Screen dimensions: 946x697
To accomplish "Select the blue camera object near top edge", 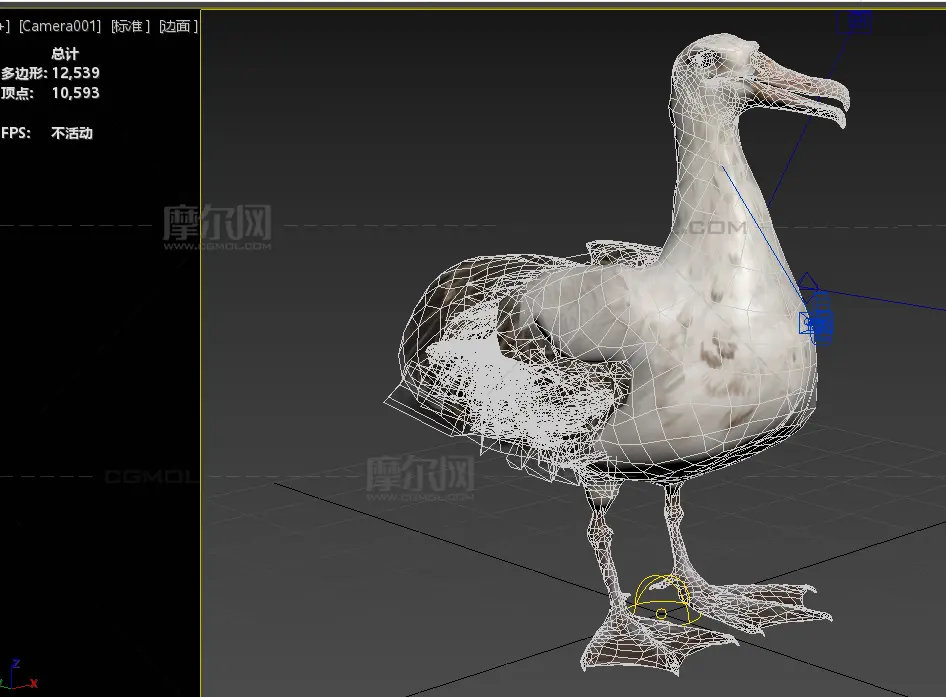I will (858, 21).
